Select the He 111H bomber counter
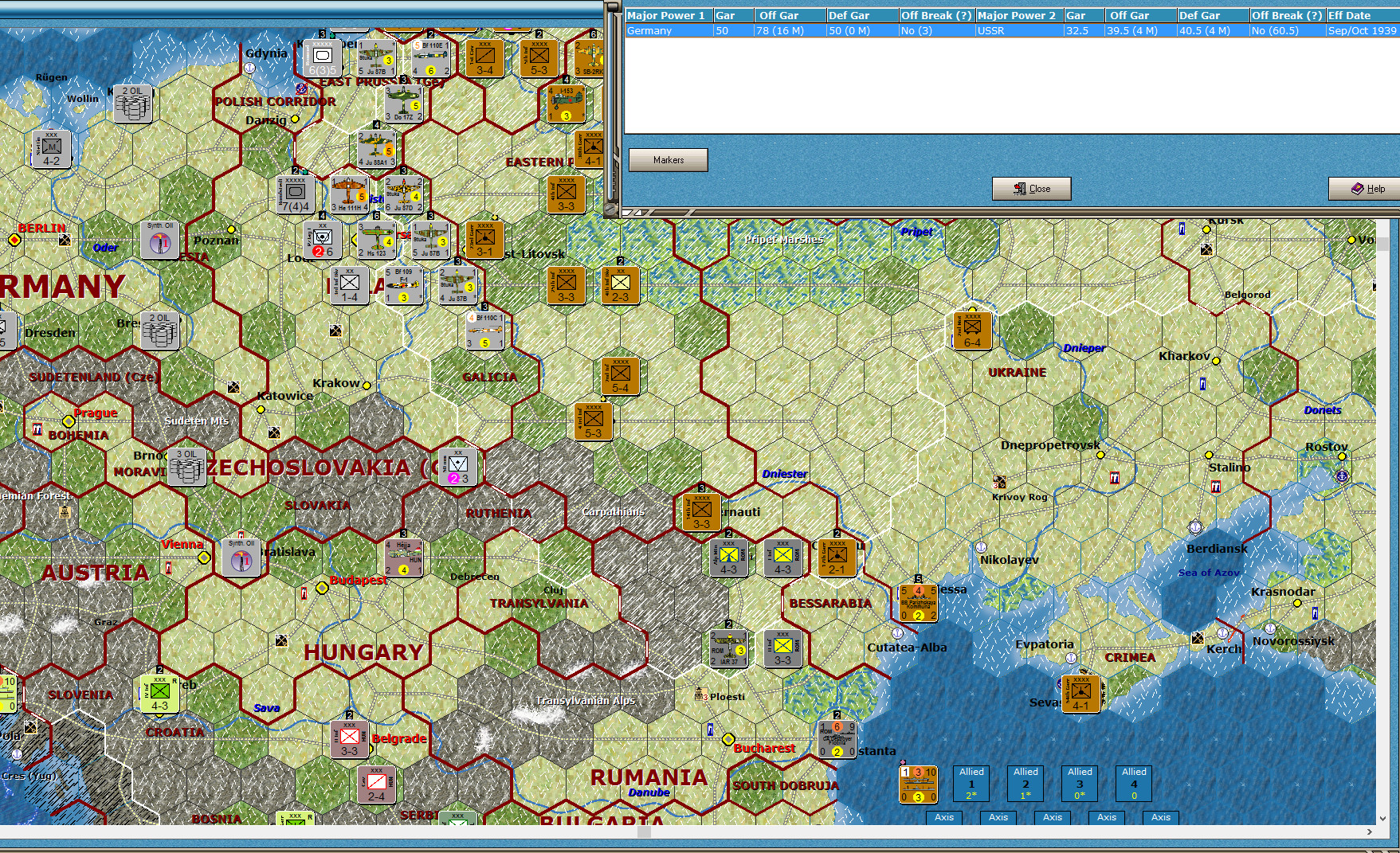1400x853 pixels. tap(349, 194)
